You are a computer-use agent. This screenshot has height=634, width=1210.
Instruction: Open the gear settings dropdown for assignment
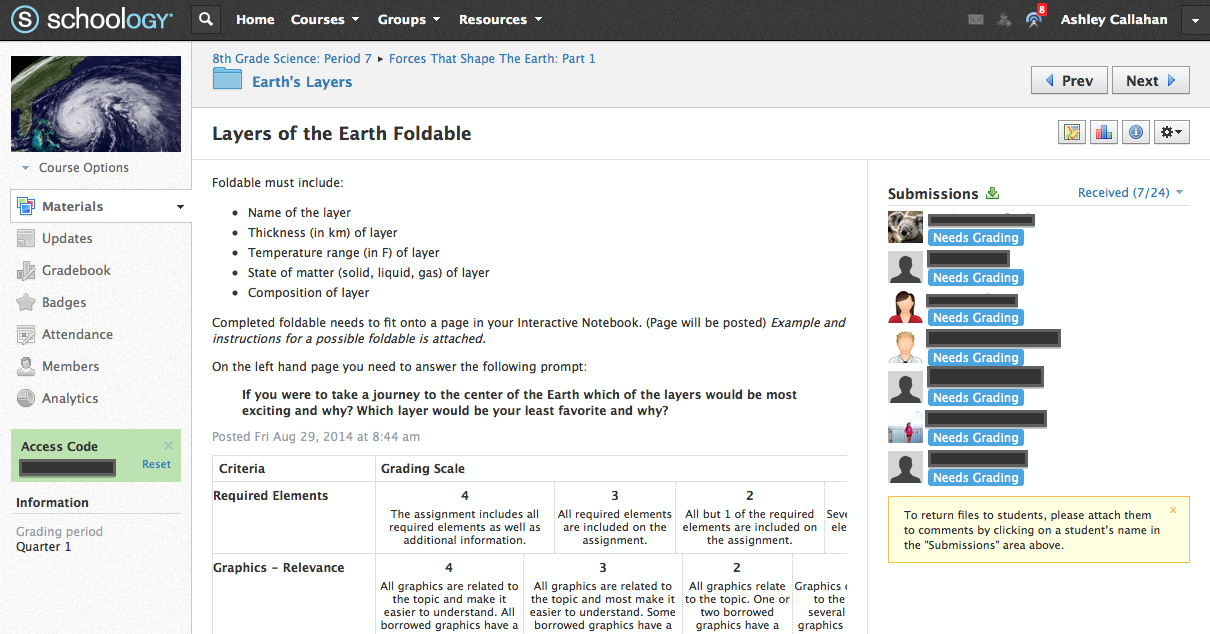click(1171, 132)
